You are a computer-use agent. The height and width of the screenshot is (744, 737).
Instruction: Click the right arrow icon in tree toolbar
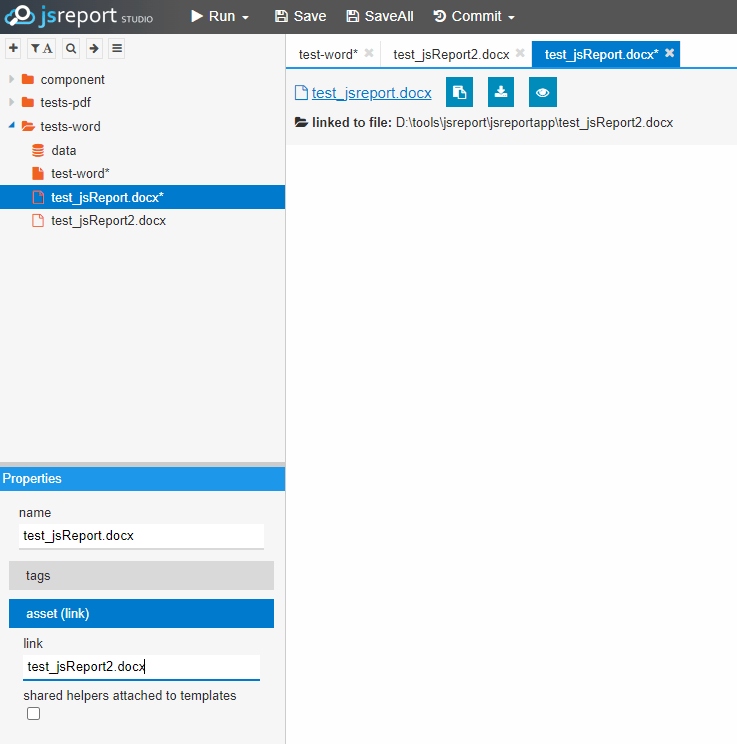[x=94, y=48]
